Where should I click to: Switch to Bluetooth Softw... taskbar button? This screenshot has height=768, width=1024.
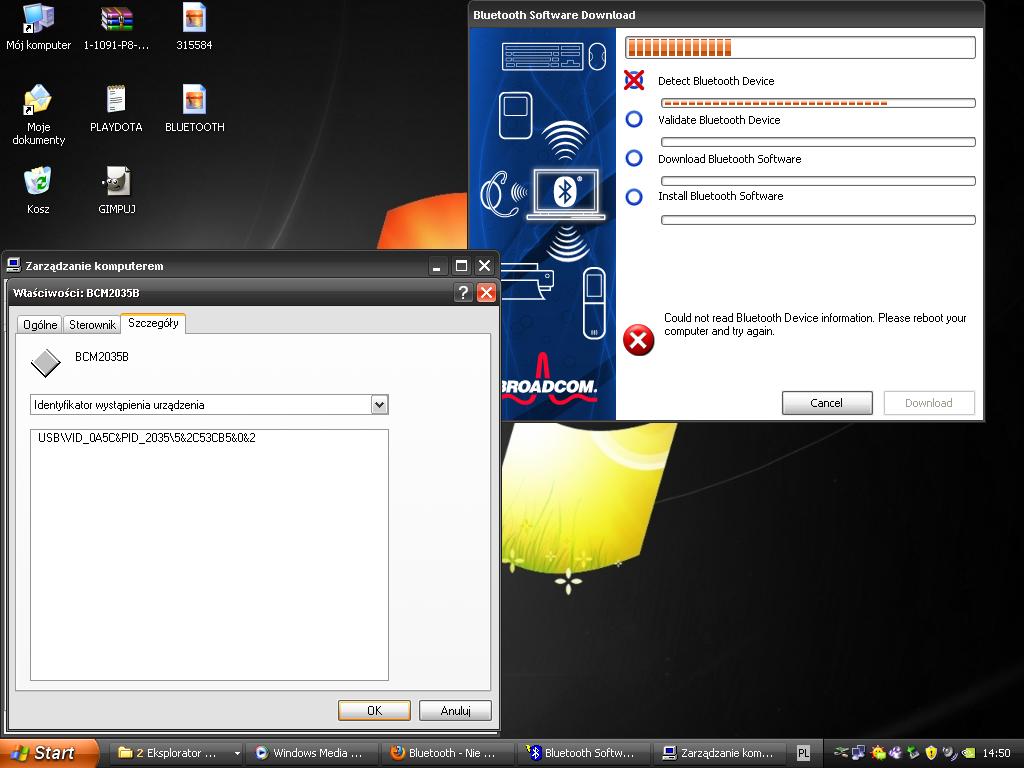584,753
